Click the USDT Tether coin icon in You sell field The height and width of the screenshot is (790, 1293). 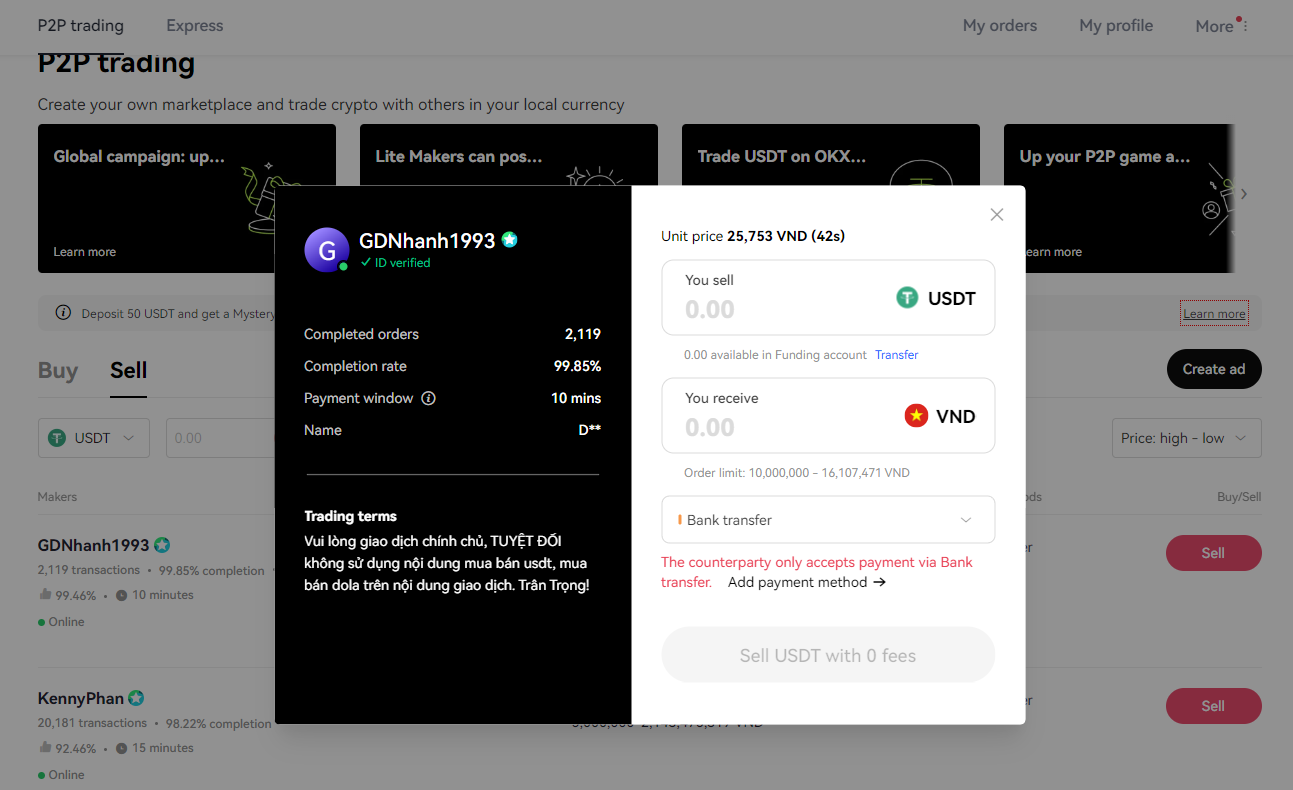(907, 298)
